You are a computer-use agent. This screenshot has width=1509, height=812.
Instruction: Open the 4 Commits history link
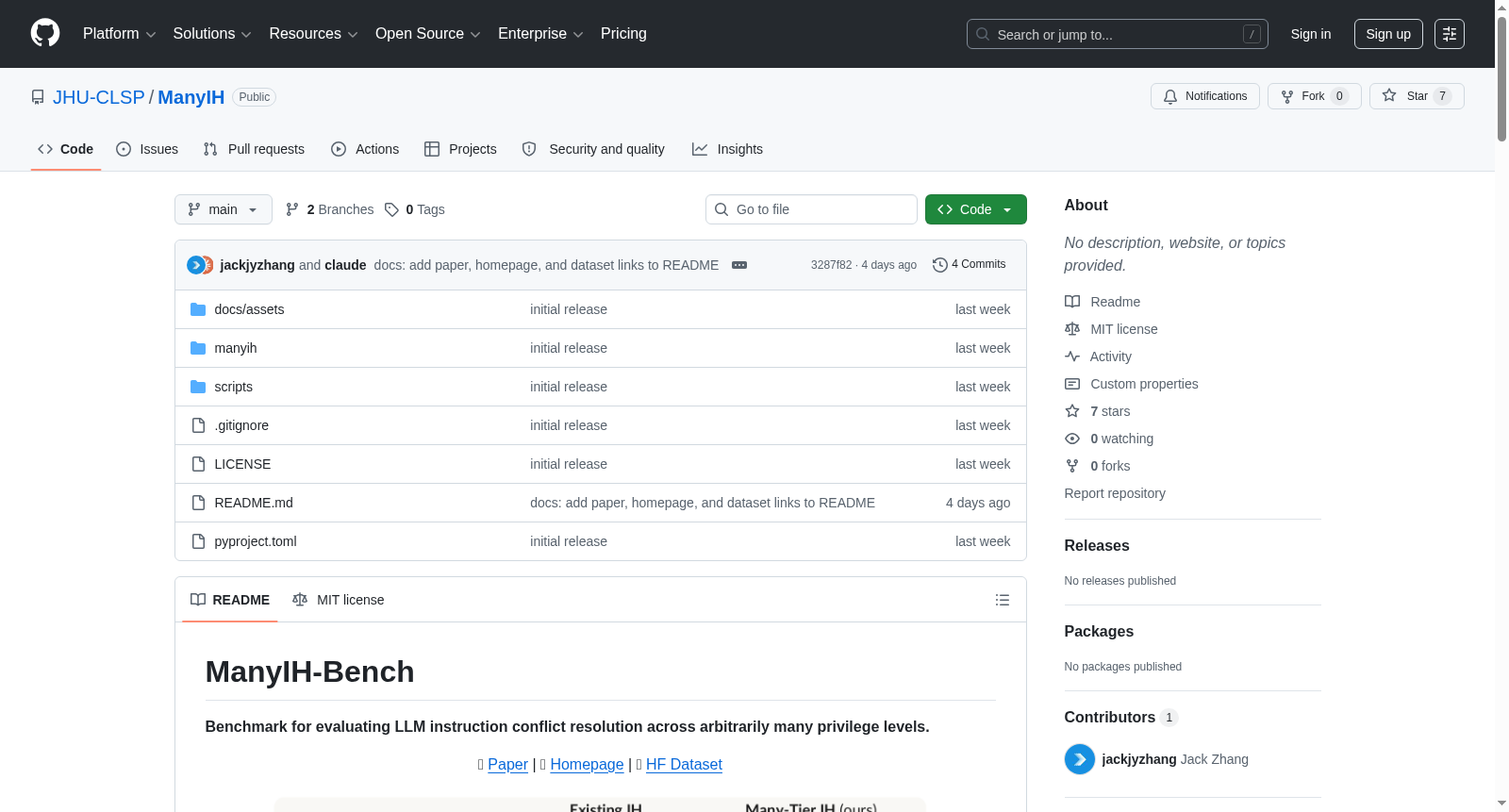coord(970,265)
